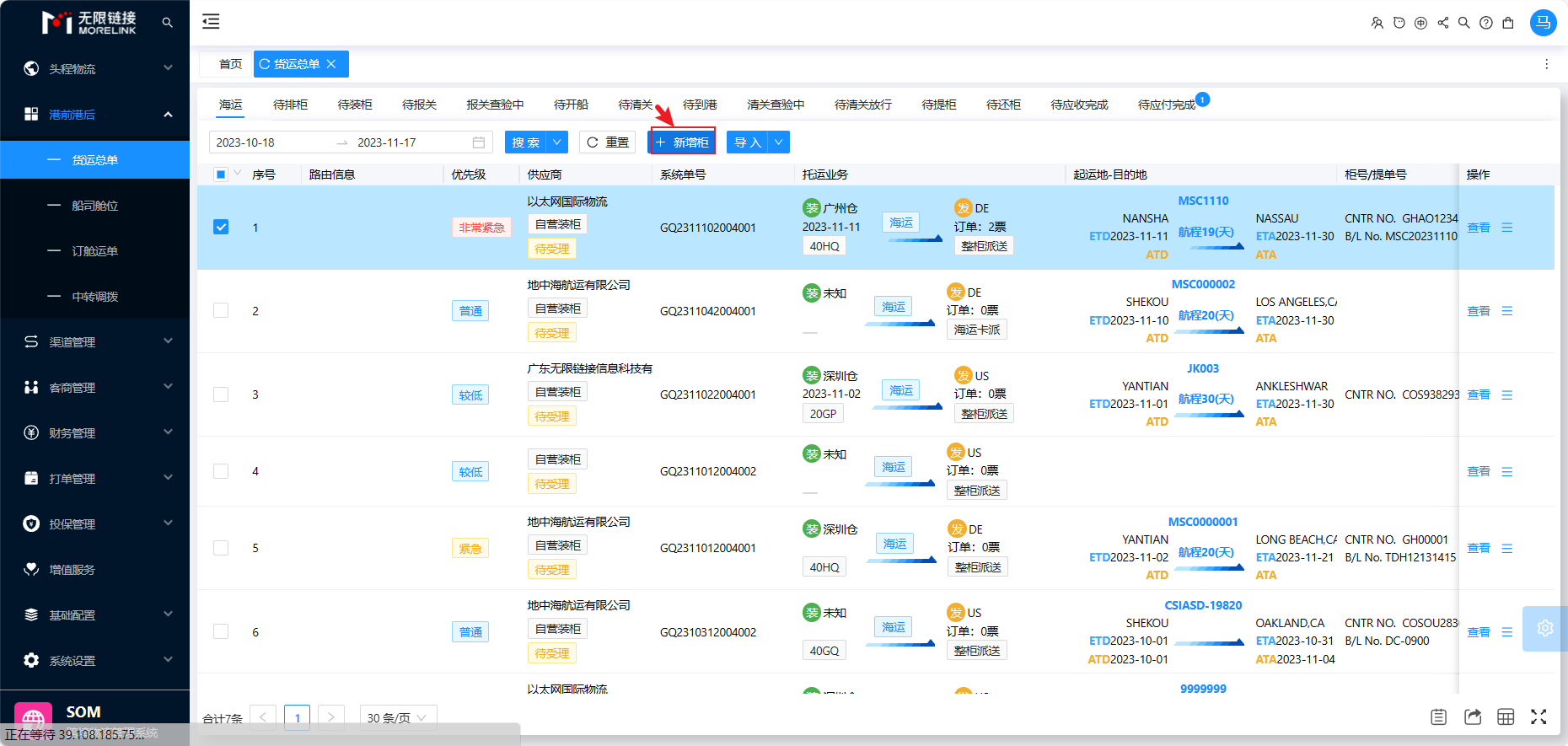
Task: Click the SOM globe logo icon
Action: 34,719
